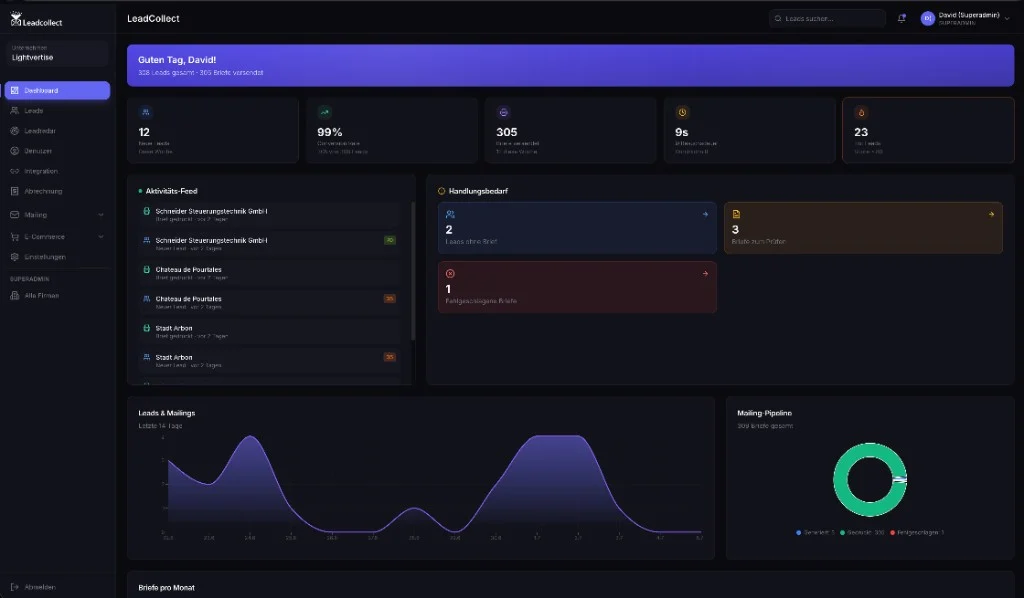The image size is (1024, 598).
Task: Open Abrechnung in the sidebar
Action: pyautogui.click(x=57, y=191)
